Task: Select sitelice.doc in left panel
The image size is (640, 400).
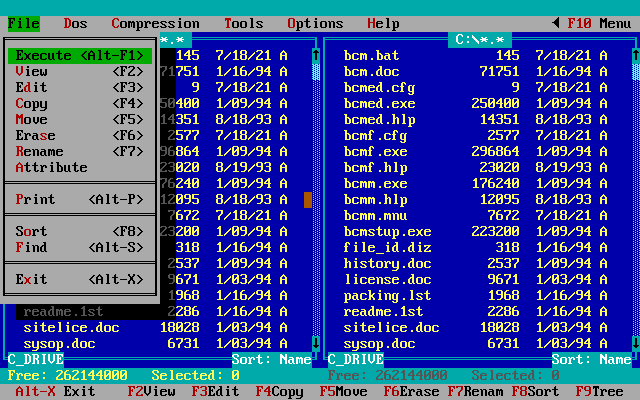Action: [67, 327]
